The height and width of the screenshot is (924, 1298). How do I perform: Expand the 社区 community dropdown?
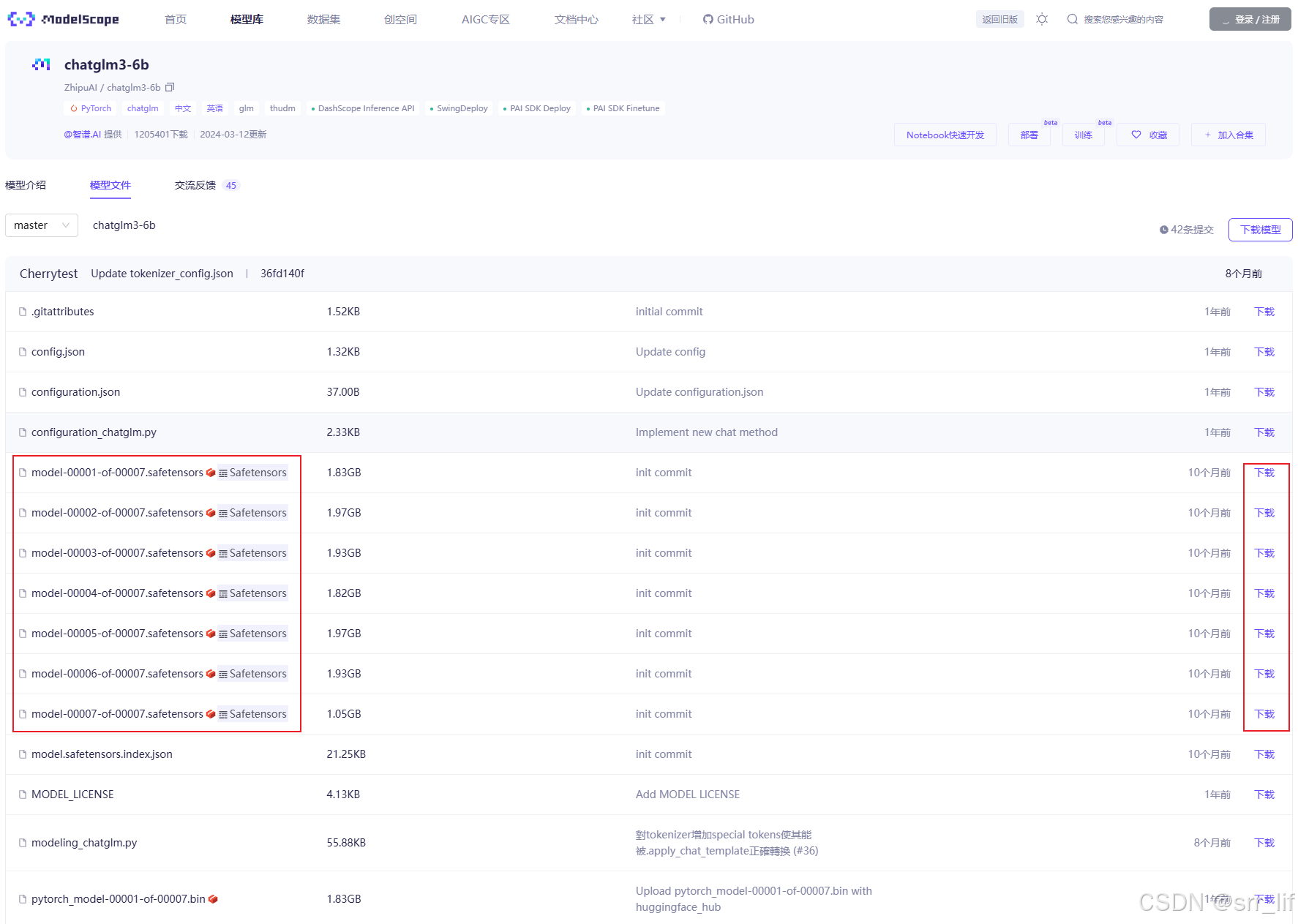649,19
